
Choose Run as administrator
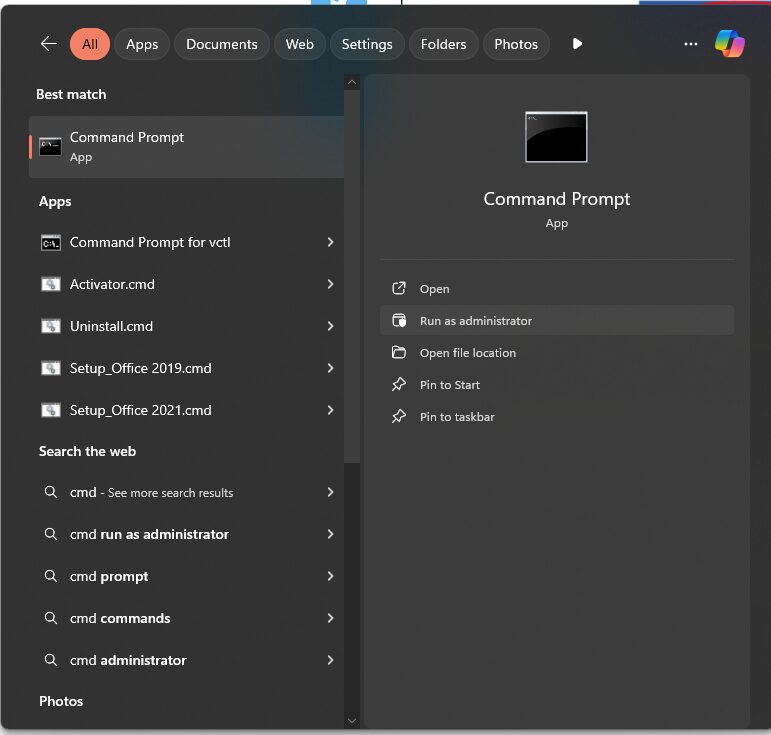pos(557,321)
